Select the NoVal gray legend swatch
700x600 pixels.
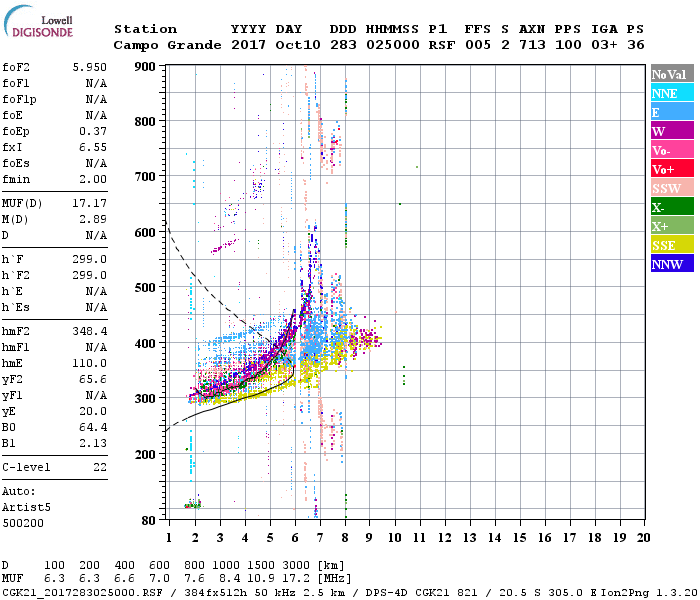point(671,74)
